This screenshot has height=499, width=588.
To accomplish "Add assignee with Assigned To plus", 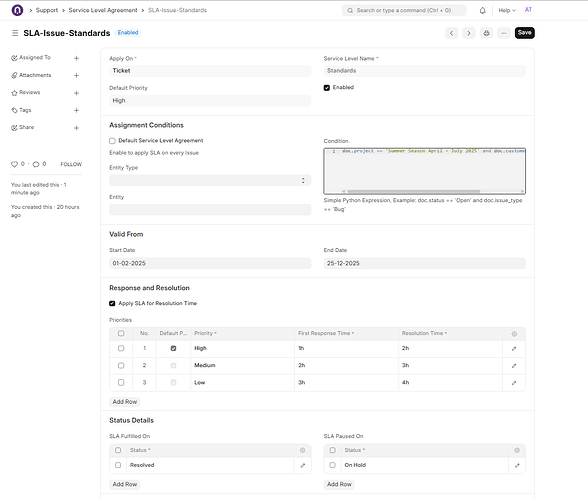I will pos(76,58).
